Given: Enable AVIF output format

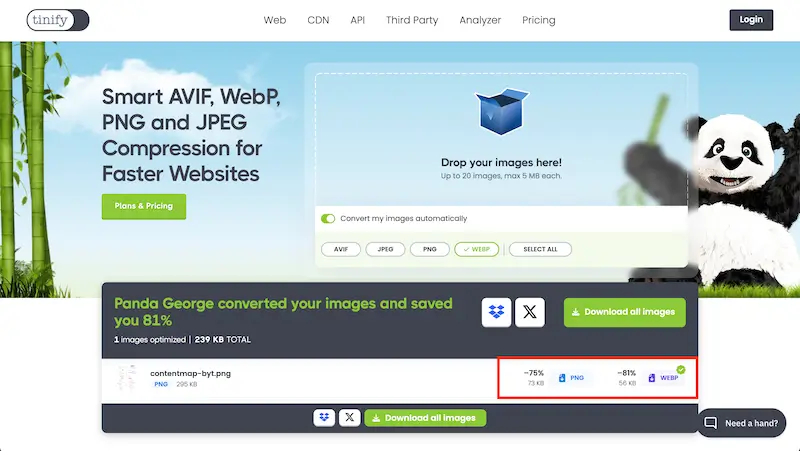Looking at the screenshot, I should click(x=341, y=249).
